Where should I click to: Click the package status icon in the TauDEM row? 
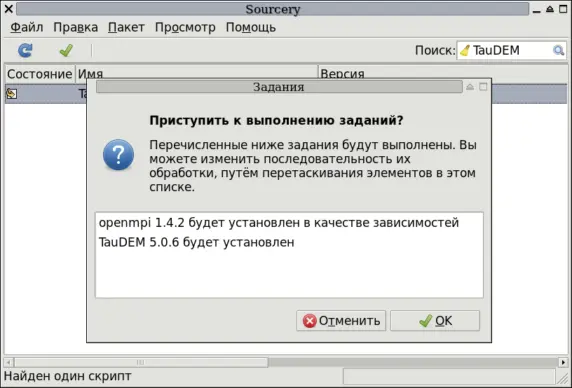tap(11, 94)
